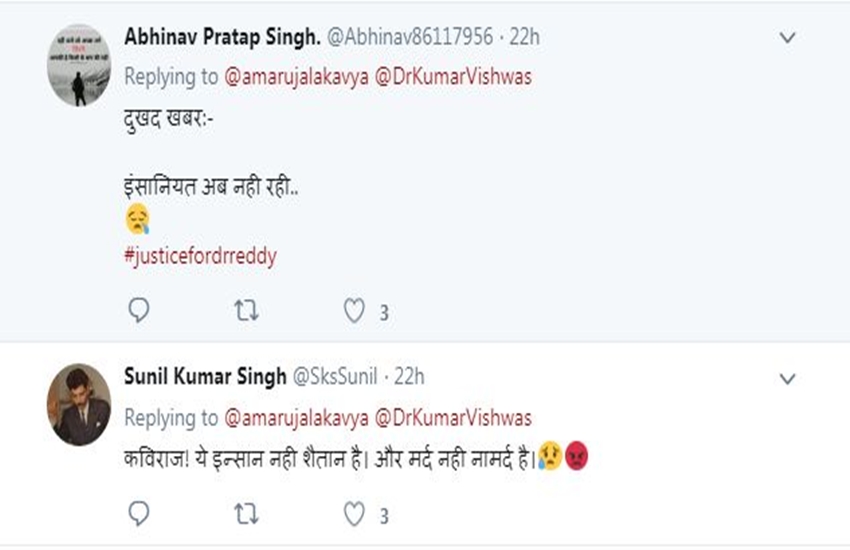
Task: Expand the chevron menu on Sunil's tweet
Action: click(787, 379)
